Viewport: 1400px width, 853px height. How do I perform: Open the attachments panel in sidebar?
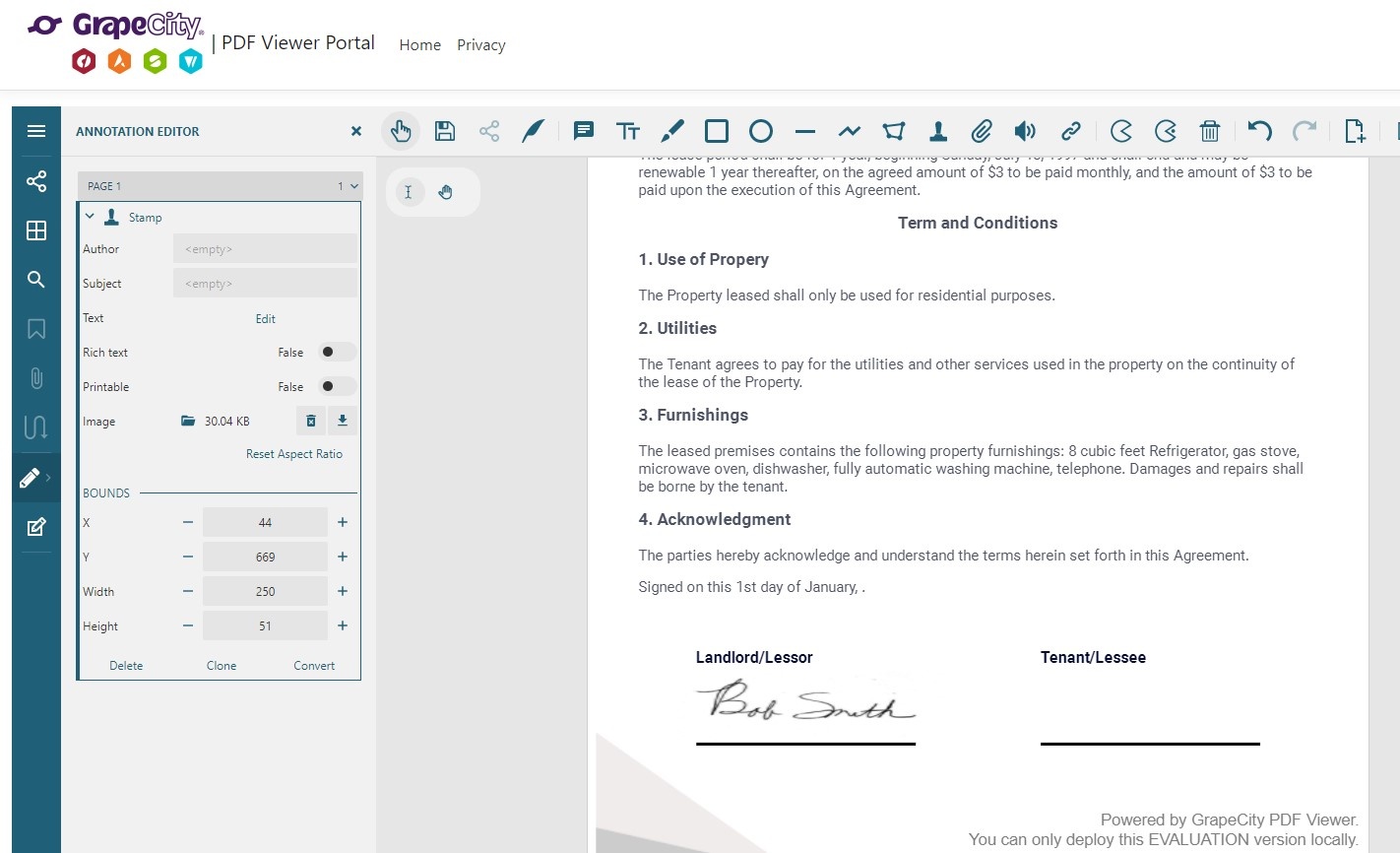36,378
